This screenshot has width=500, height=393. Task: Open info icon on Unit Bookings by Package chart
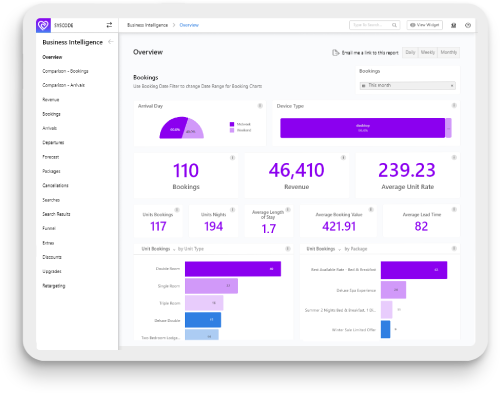coord(454,249)
